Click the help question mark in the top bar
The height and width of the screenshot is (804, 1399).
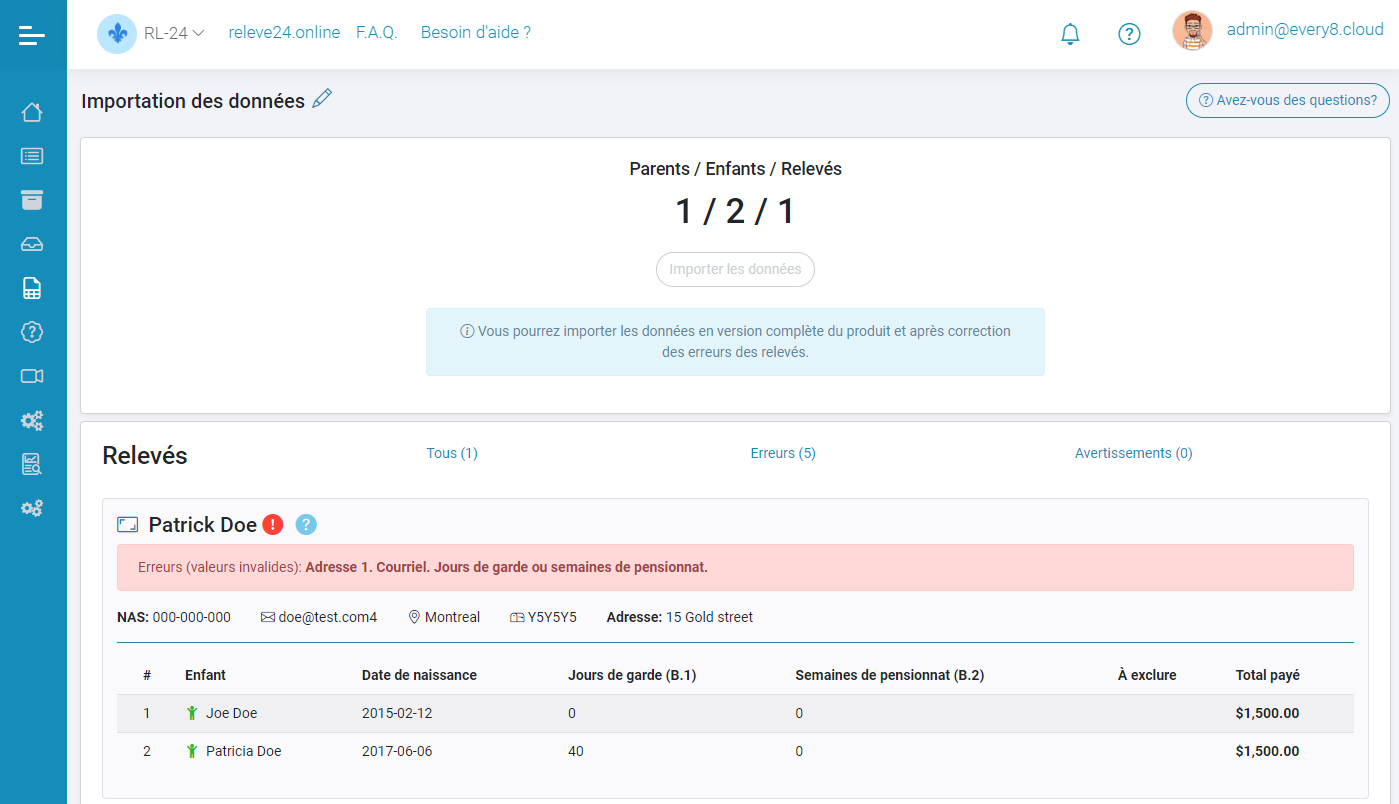click(x=1129, y=33)
